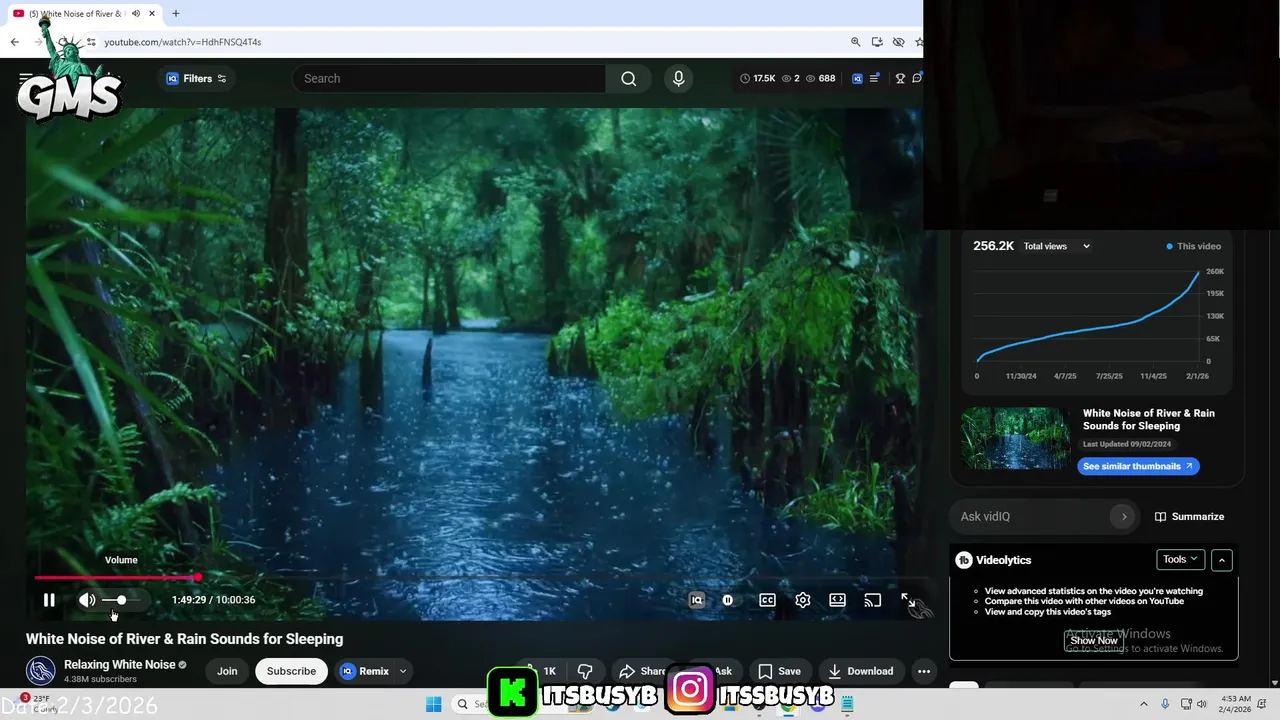This screenshot has height=720, width=1280.
Task: View site information icon in address bar
Action: tap(91, 42)
